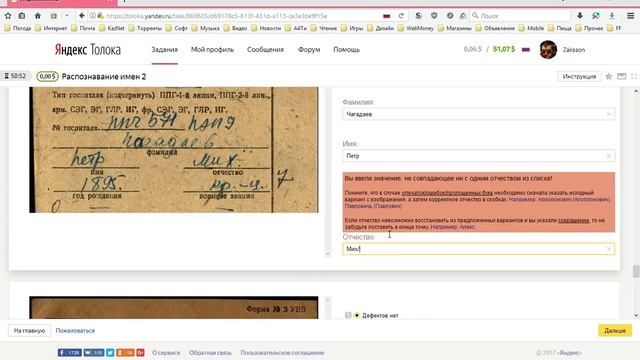Clear the Имя field with X icon

tap(609, 156)
